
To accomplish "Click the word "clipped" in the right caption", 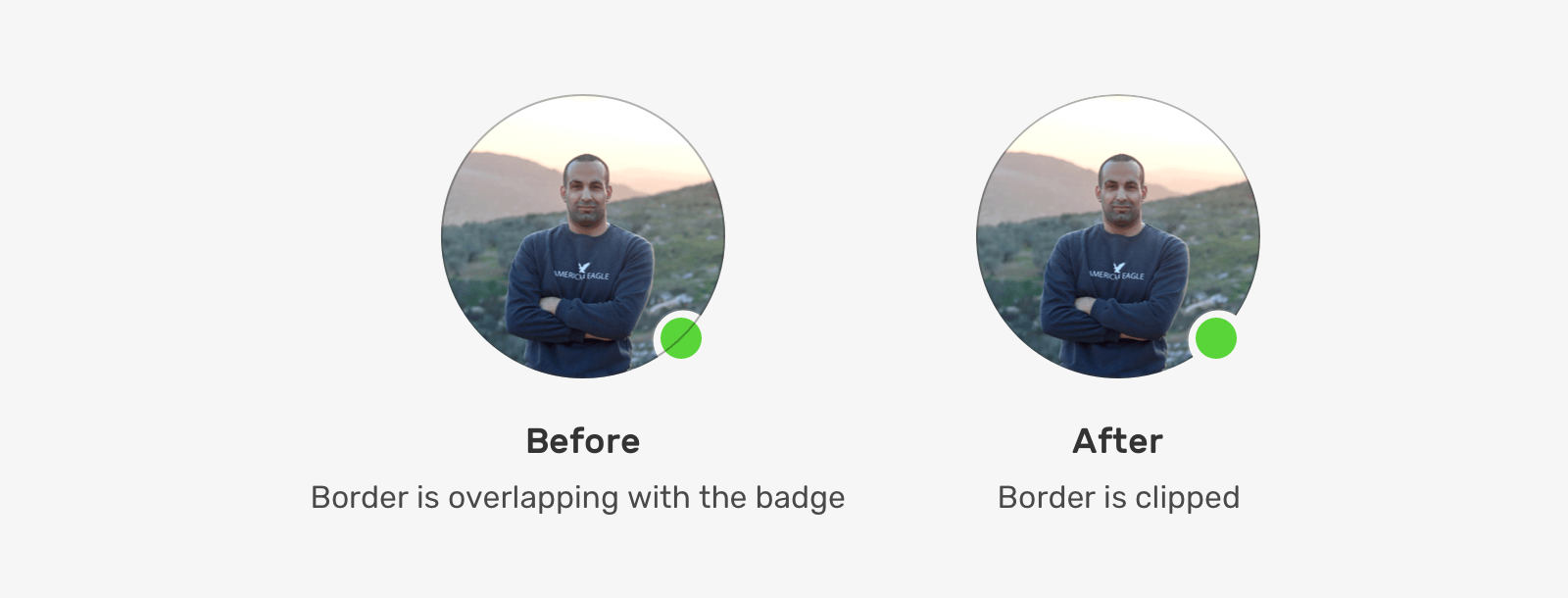I will point(1187,498).
